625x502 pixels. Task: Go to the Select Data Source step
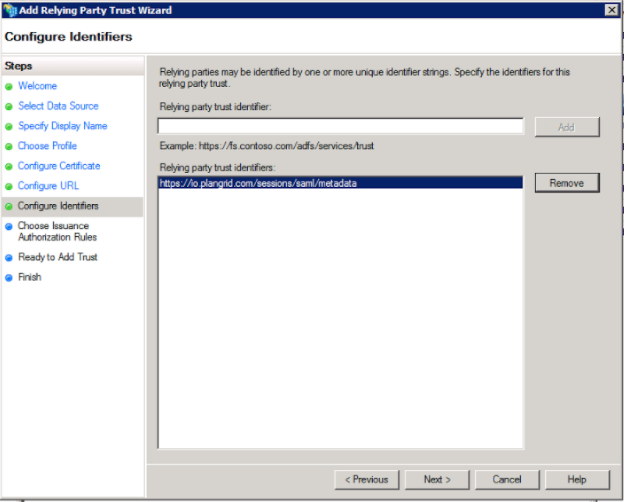(x=58, y=106)
